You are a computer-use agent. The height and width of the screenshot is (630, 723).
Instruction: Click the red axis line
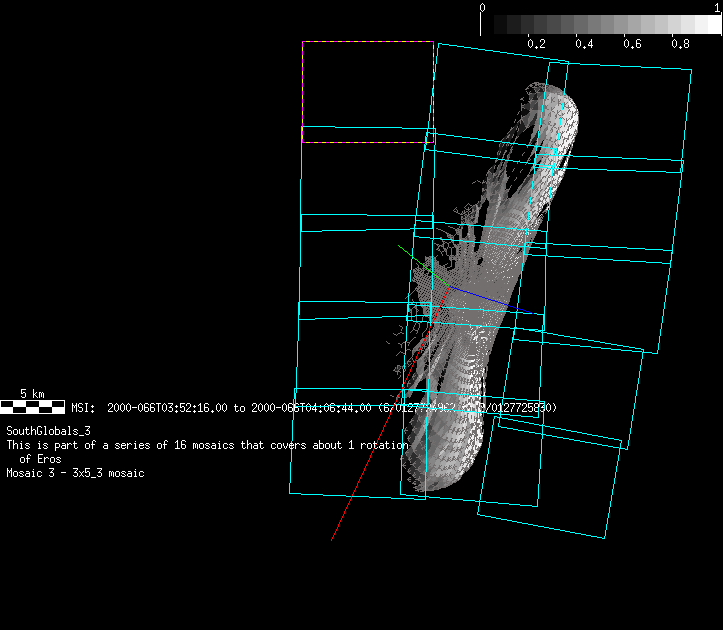coord(360,480)
